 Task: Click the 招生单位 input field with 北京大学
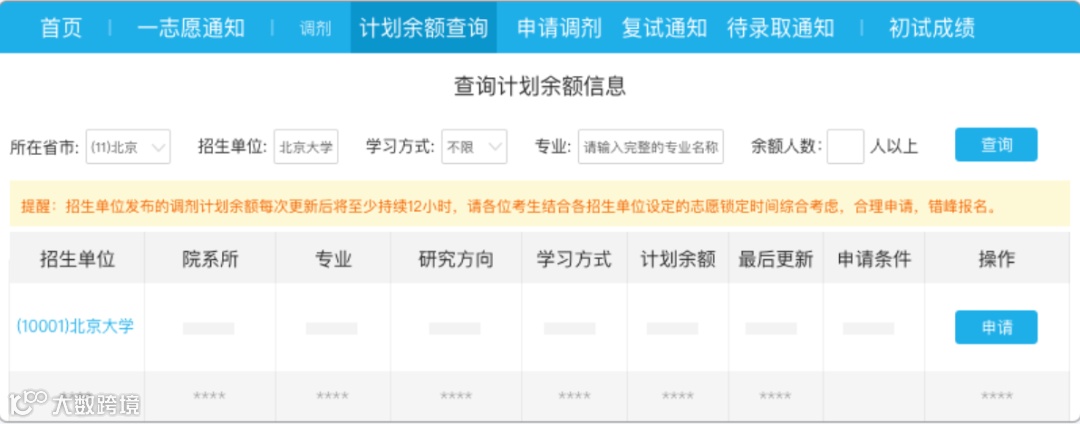(x=306, y=147)
